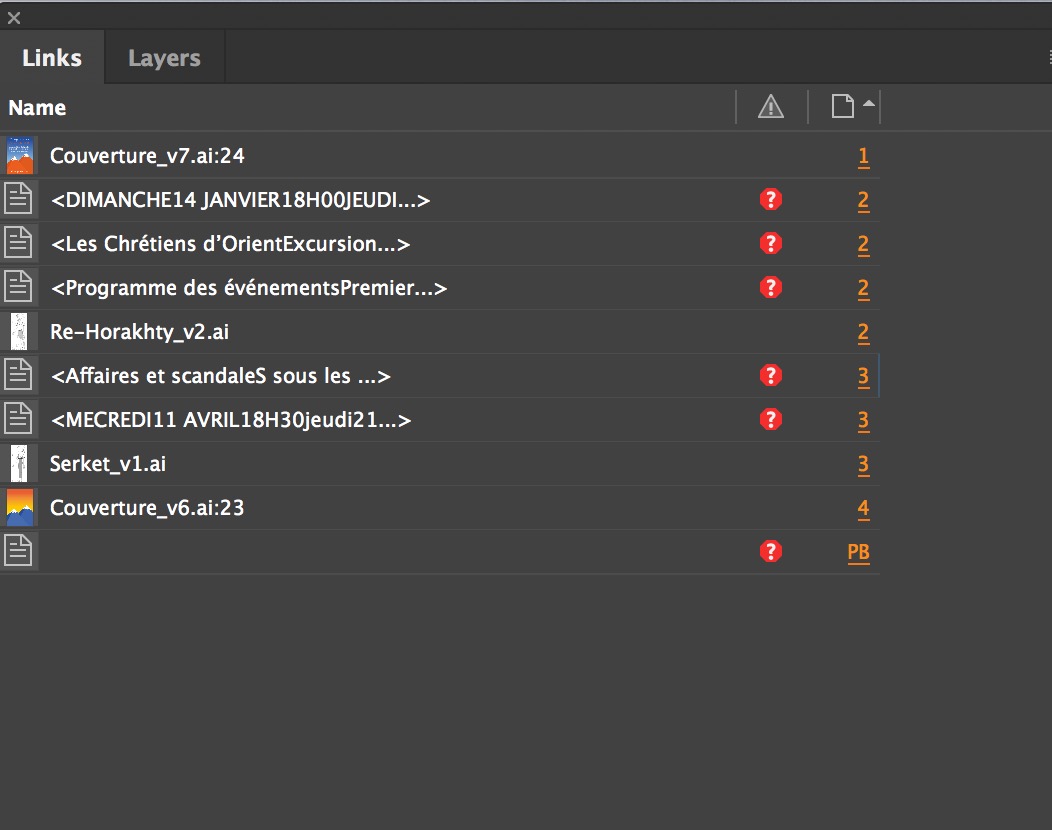Click text file icon for Les Chrétiens d'Orient
Viewport: 1052px width, 830px height.
tap(18, 243)
